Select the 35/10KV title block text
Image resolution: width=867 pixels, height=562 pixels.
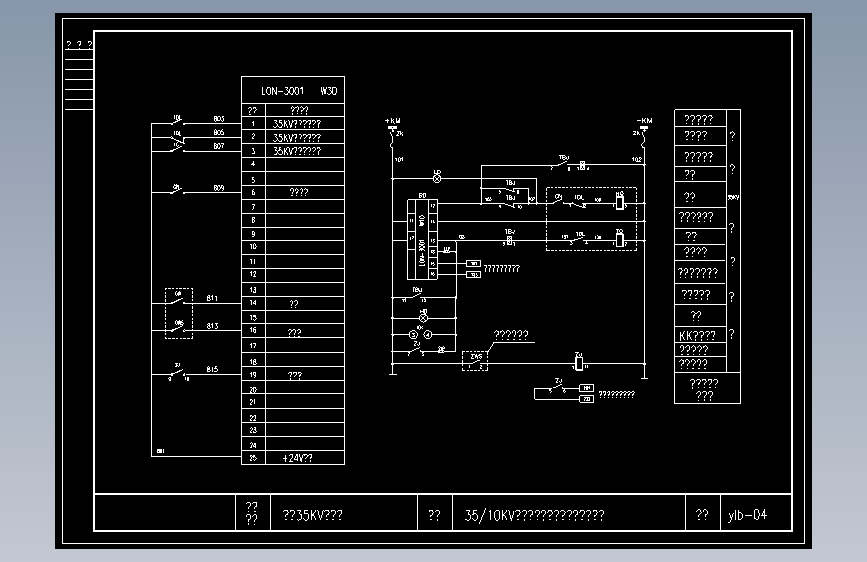pyautogui.click(x=534, y=516)
